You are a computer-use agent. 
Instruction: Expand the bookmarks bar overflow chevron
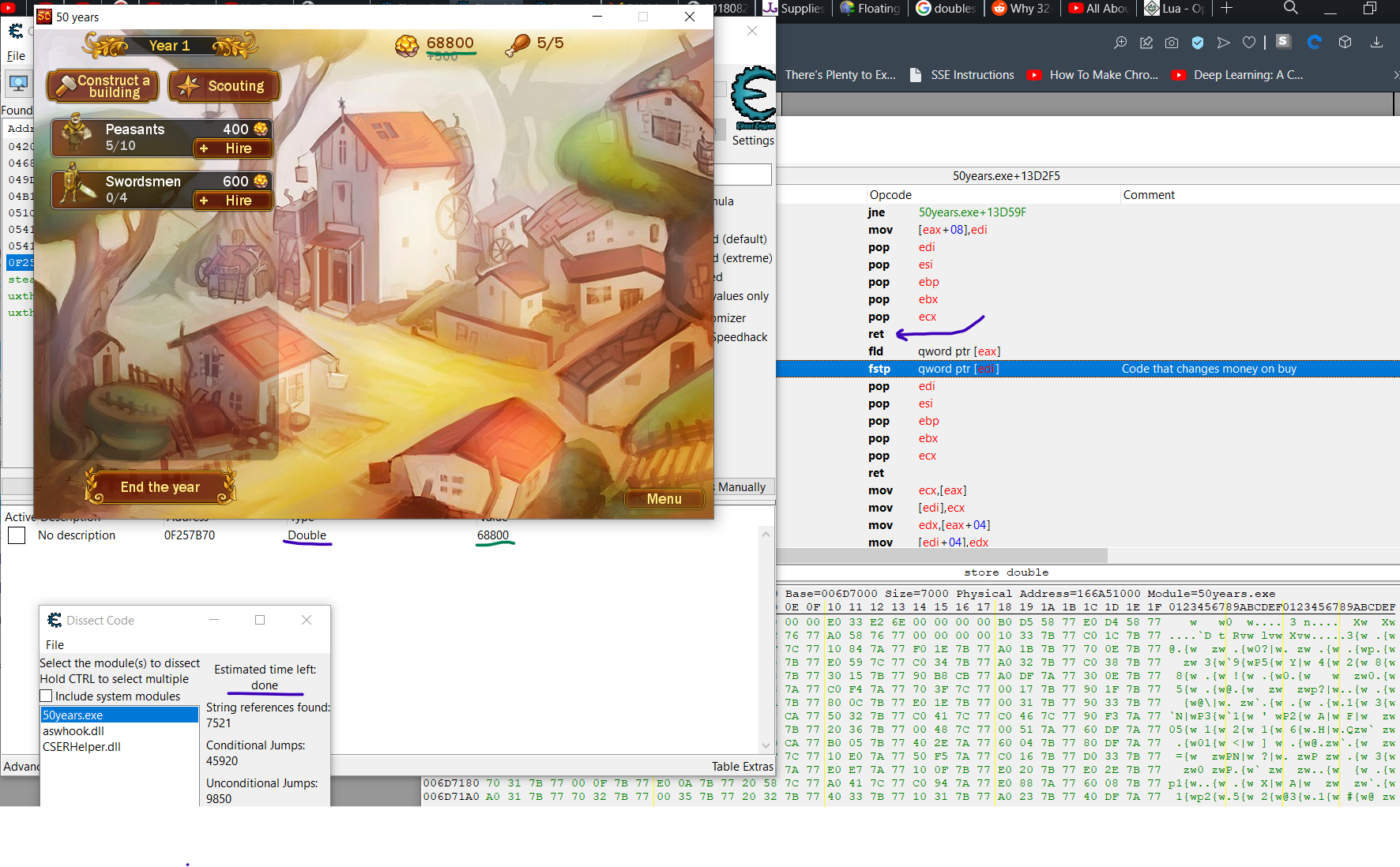[1394, 75]
